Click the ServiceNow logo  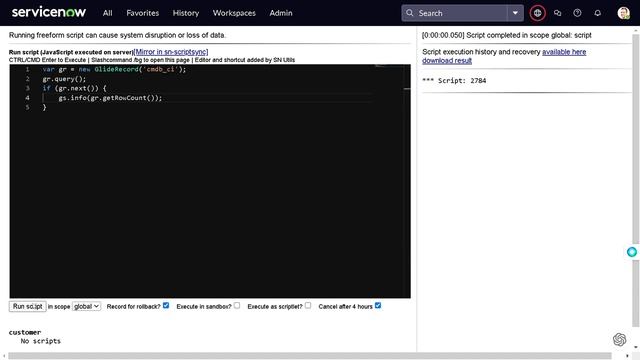point(49,12)
